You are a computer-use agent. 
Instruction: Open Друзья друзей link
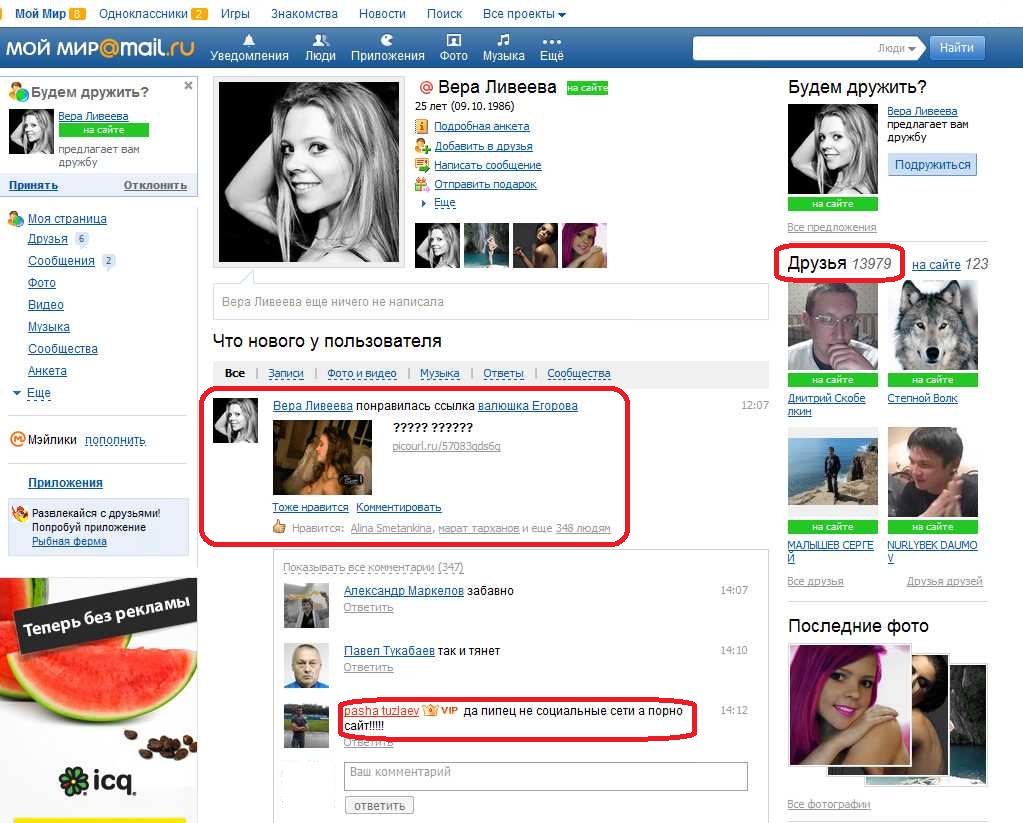click(944, 581)
